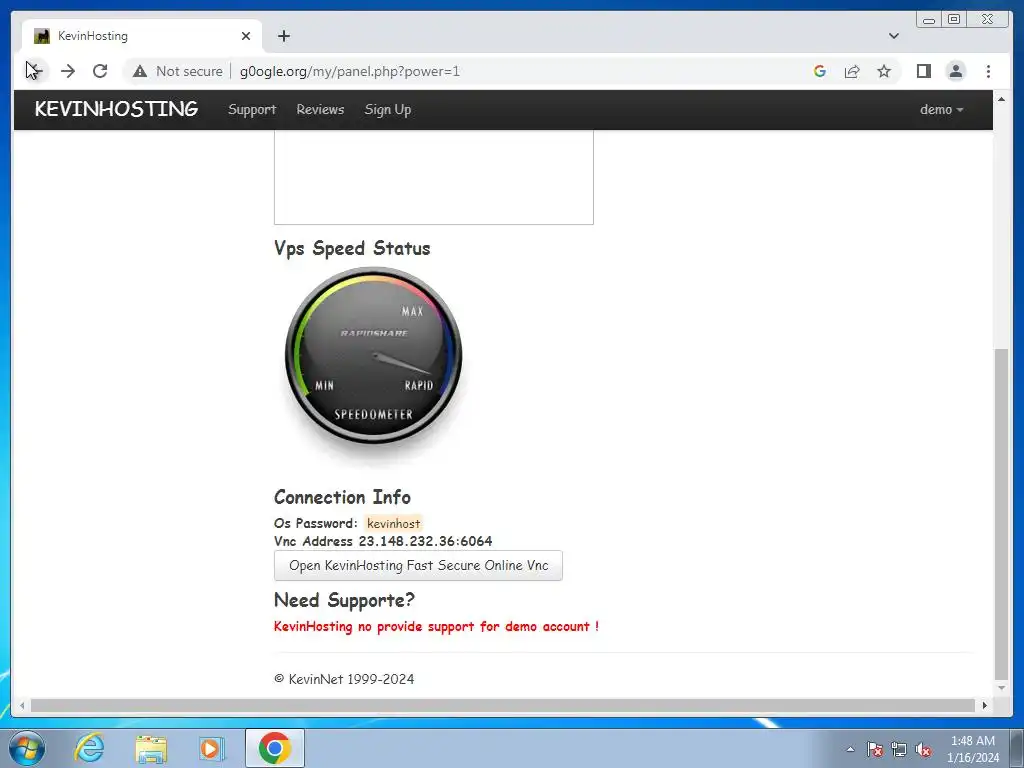1024x768 pixels.
Task: Expand tab search chevron
Action: click(893, 36)
